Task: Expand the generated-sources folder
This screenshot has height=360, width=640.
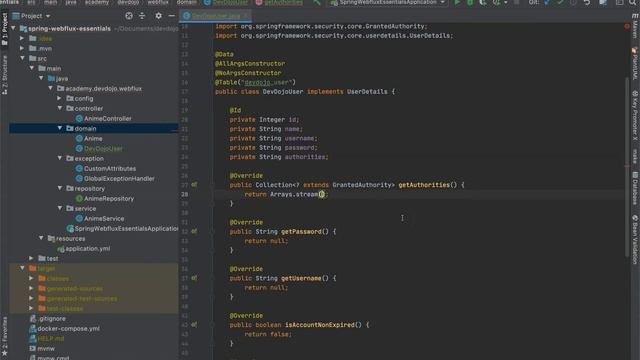Action: pos(31,289)
